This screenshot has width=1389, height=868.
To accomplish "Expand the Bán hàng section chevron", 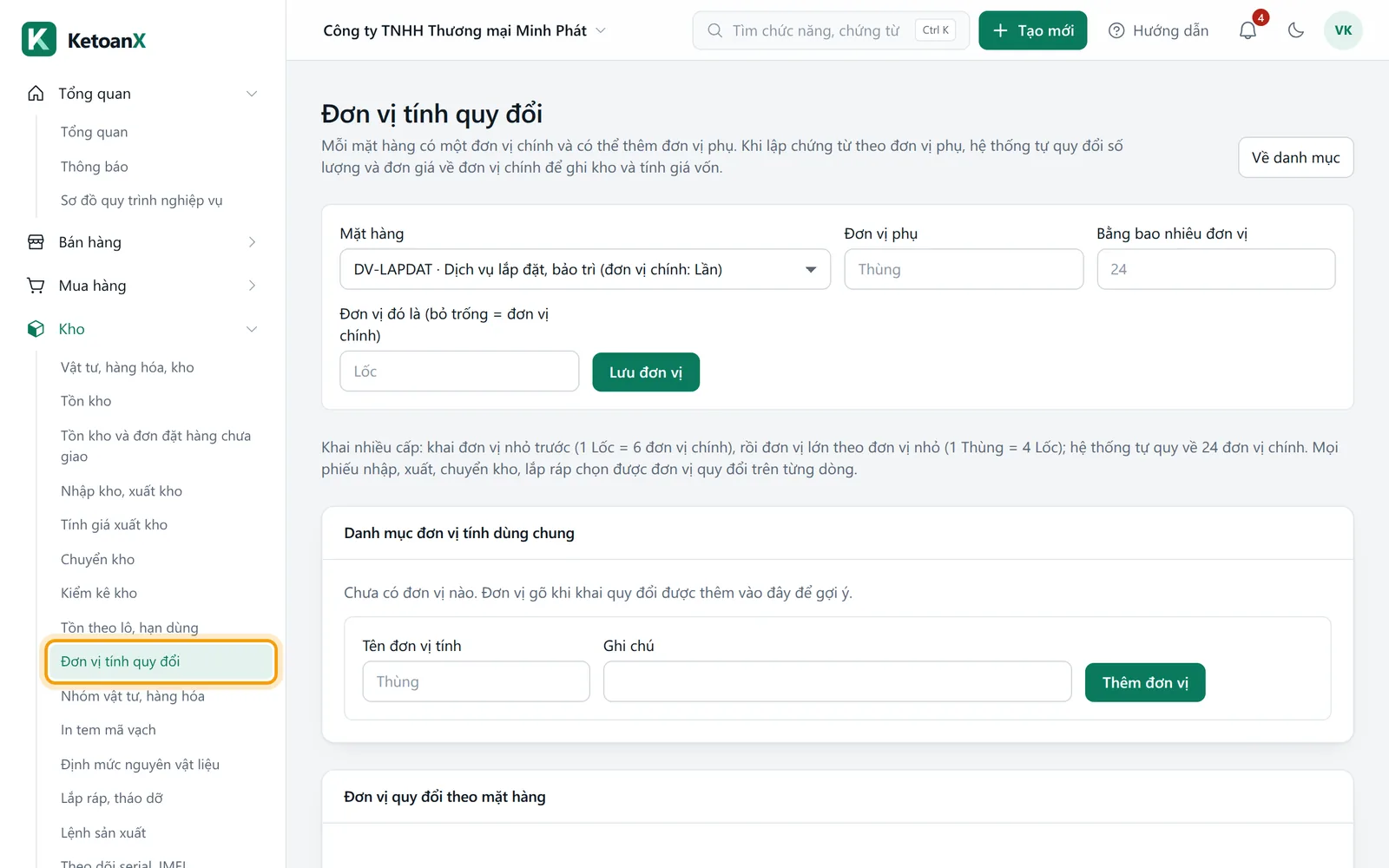I will click(x=252, y=242).
